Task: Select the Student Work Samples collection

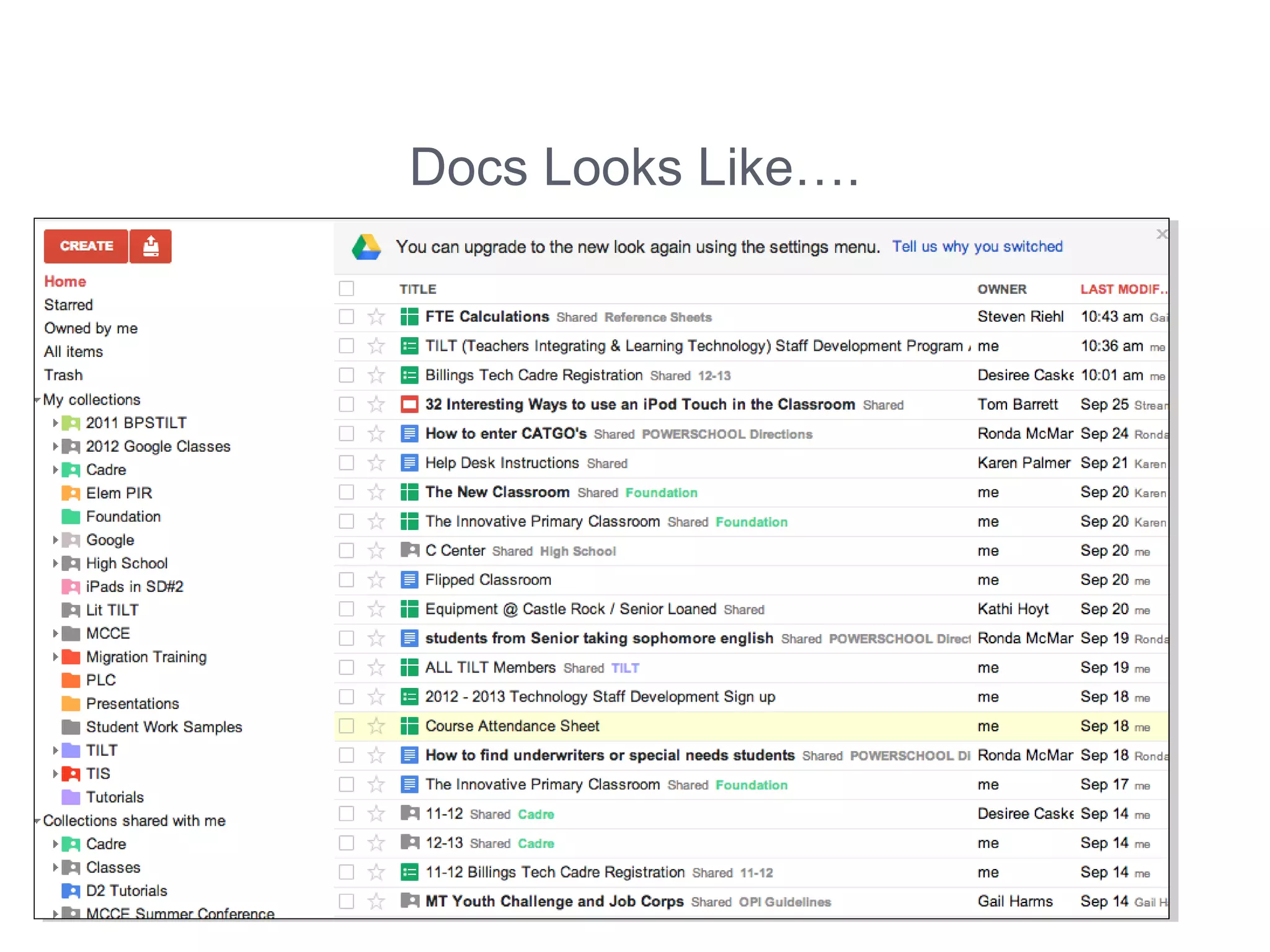Action: [164, 727]
